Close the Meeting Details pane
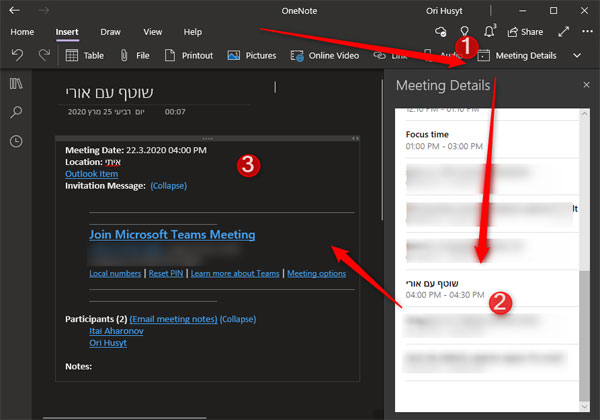Viewport: 600px width, 420px height. coord(586,86)
